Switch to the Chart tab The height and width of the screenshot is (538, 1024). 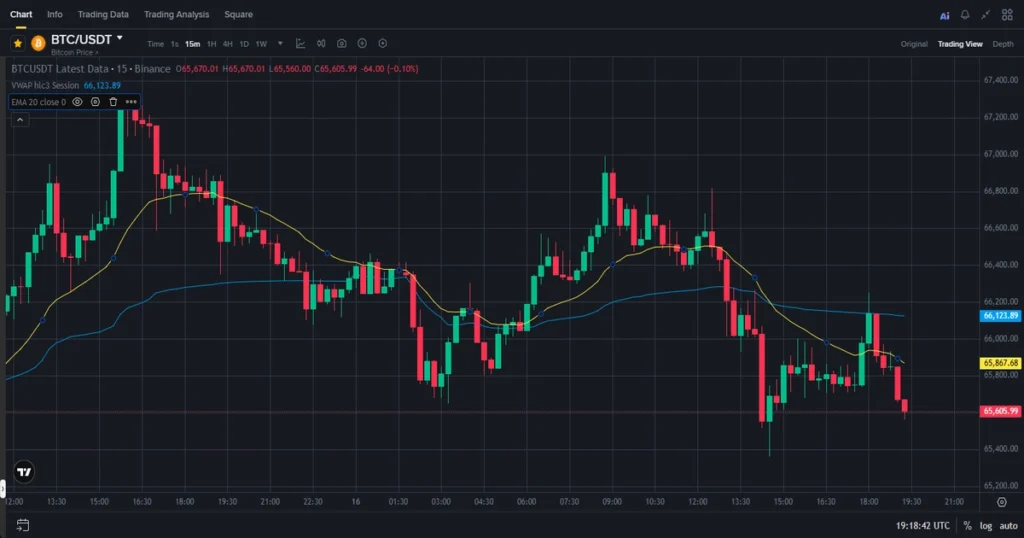pyautogui.click(x=21, y=14)
